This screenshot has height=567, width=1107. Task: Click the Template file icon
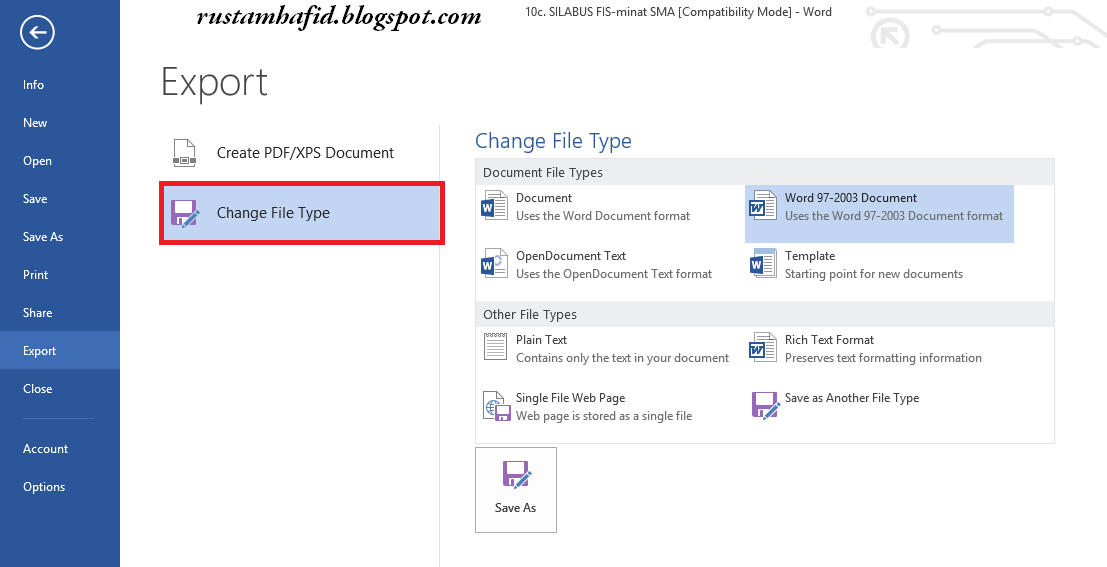point(763,263)
